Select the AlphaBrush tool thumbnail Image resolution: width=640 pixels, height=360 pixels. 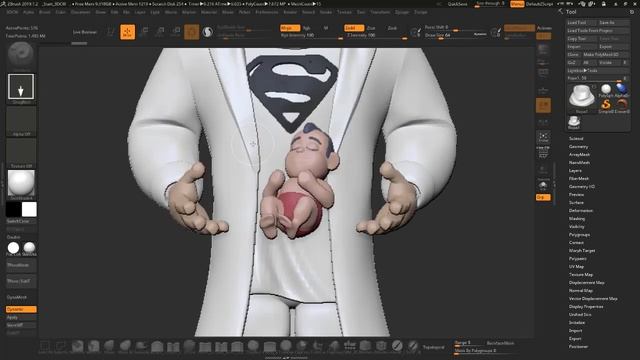(x=622, y=91)
